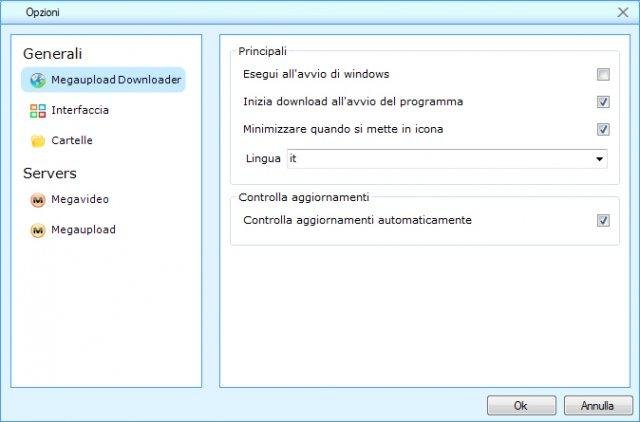
Task: Open the Interfaccia settings label
Action: click(80, 110)
